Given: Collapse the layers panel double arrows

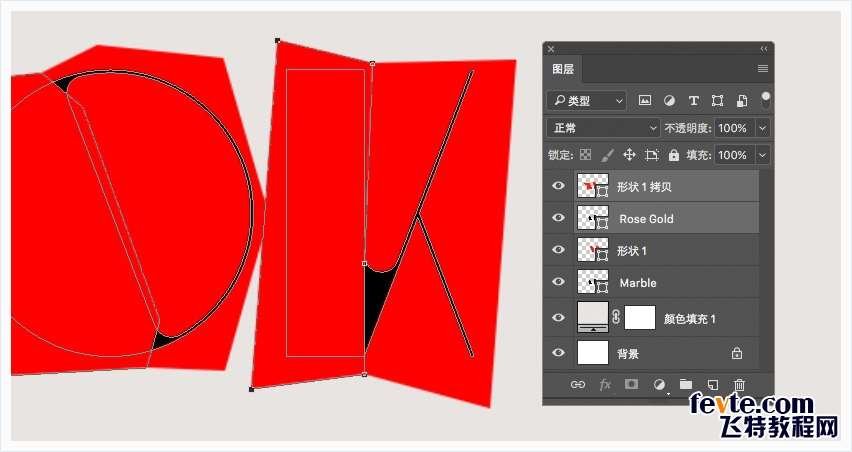Looking at the screenshot, I should (764, 48).
